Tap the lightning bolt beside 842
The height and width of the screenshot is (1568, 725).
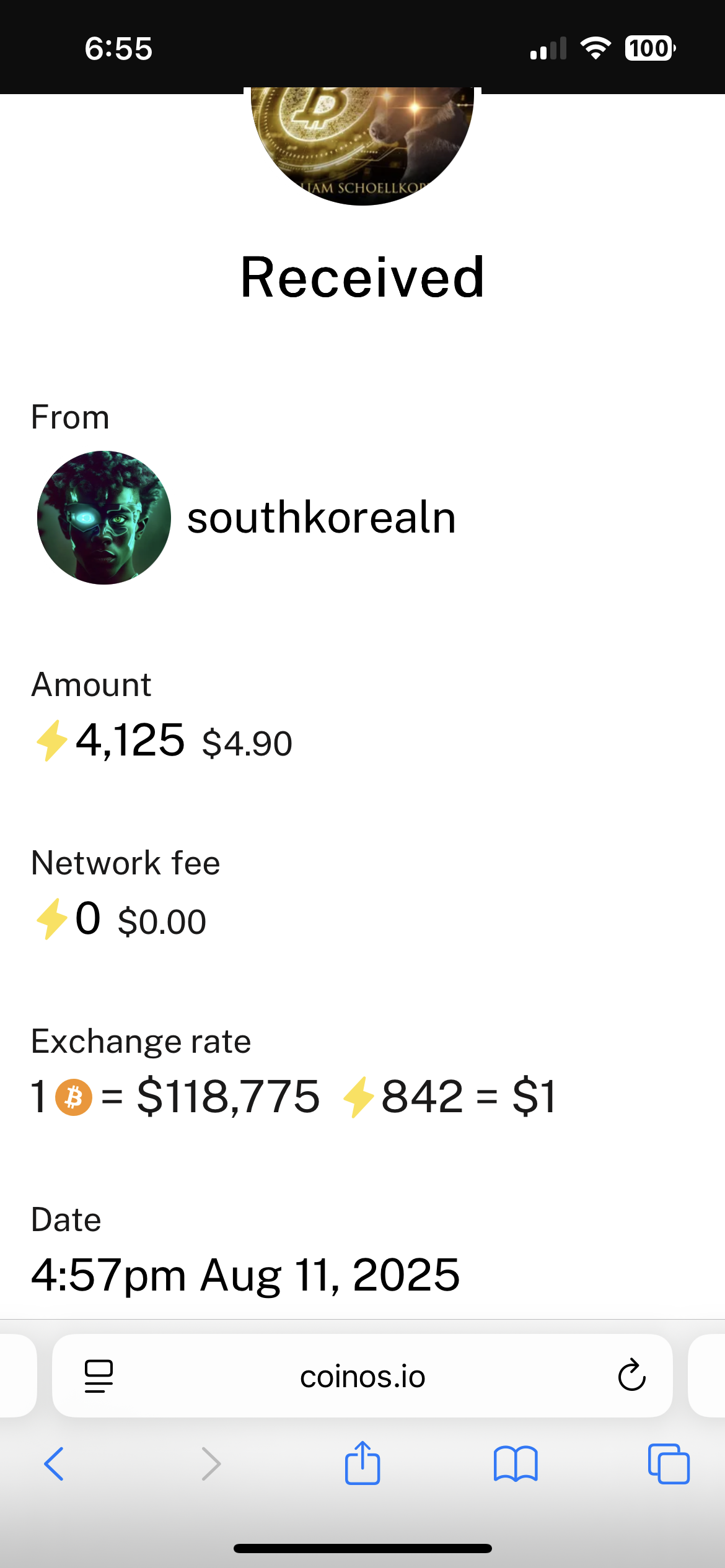[359, 1097]
